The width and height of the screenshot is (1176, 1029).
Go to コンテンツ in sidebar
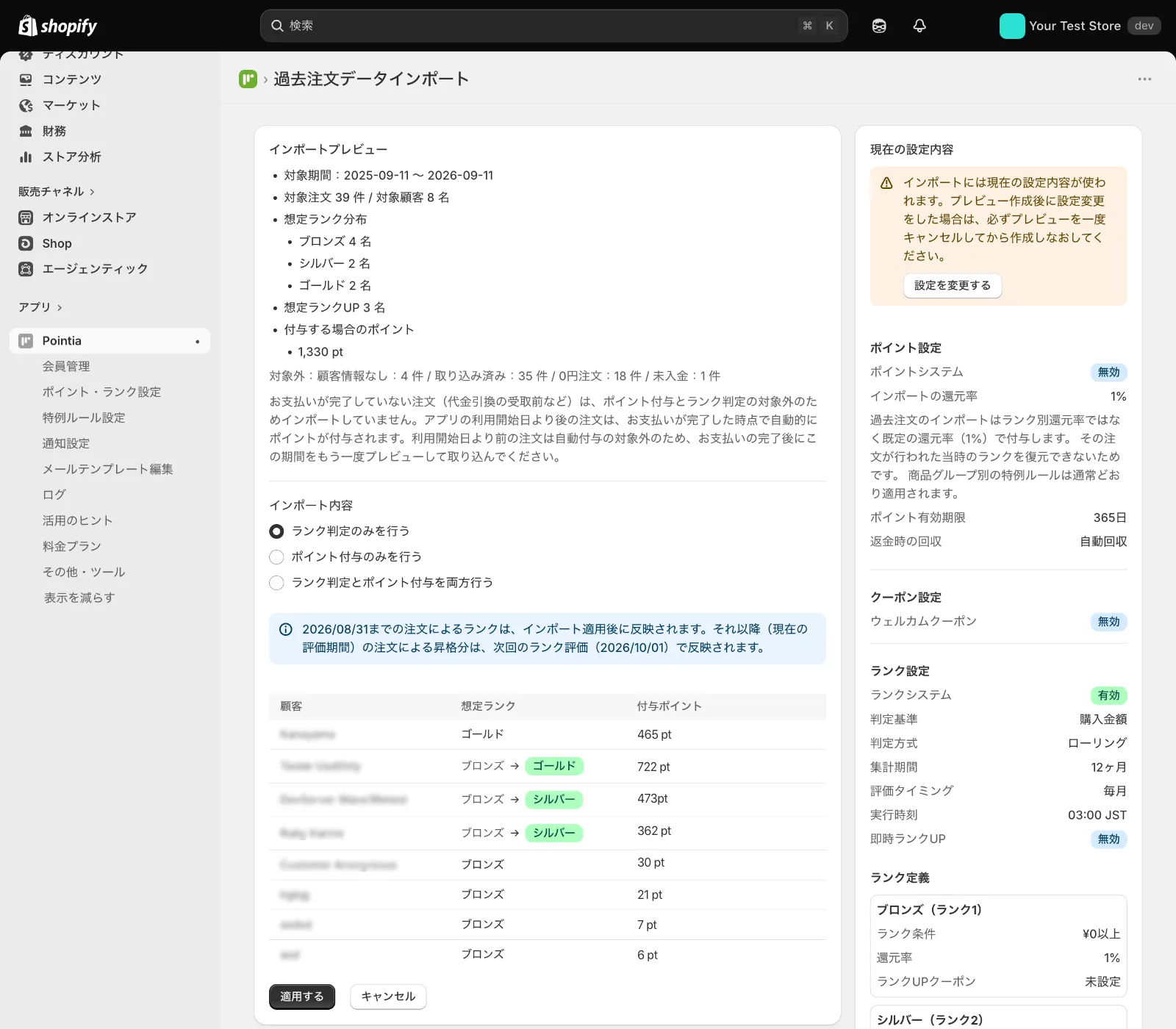[x=72, y=79]
